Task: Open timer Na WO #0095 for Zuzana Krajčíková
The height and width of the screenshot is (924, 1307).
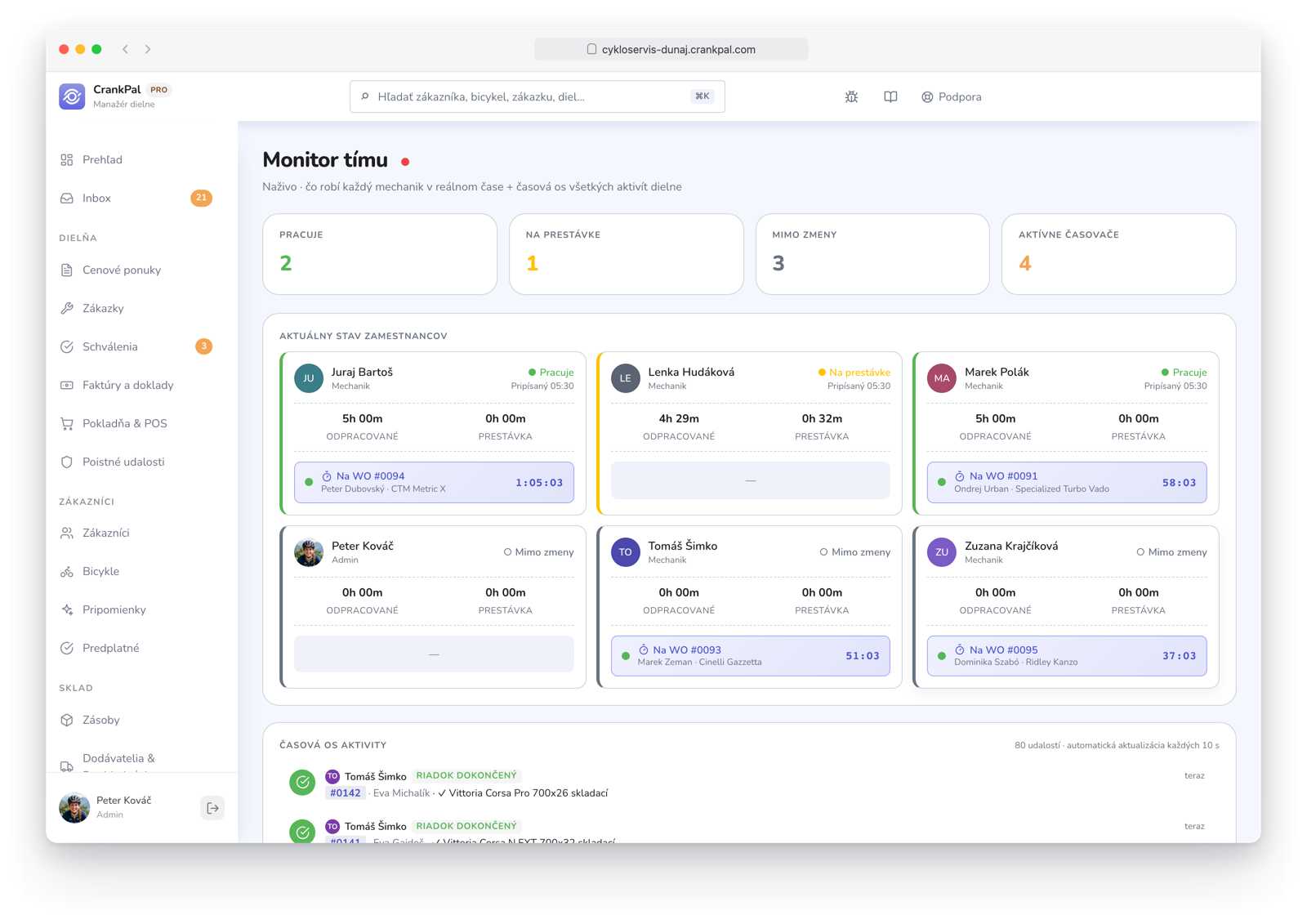Action: coord(1067,656)
